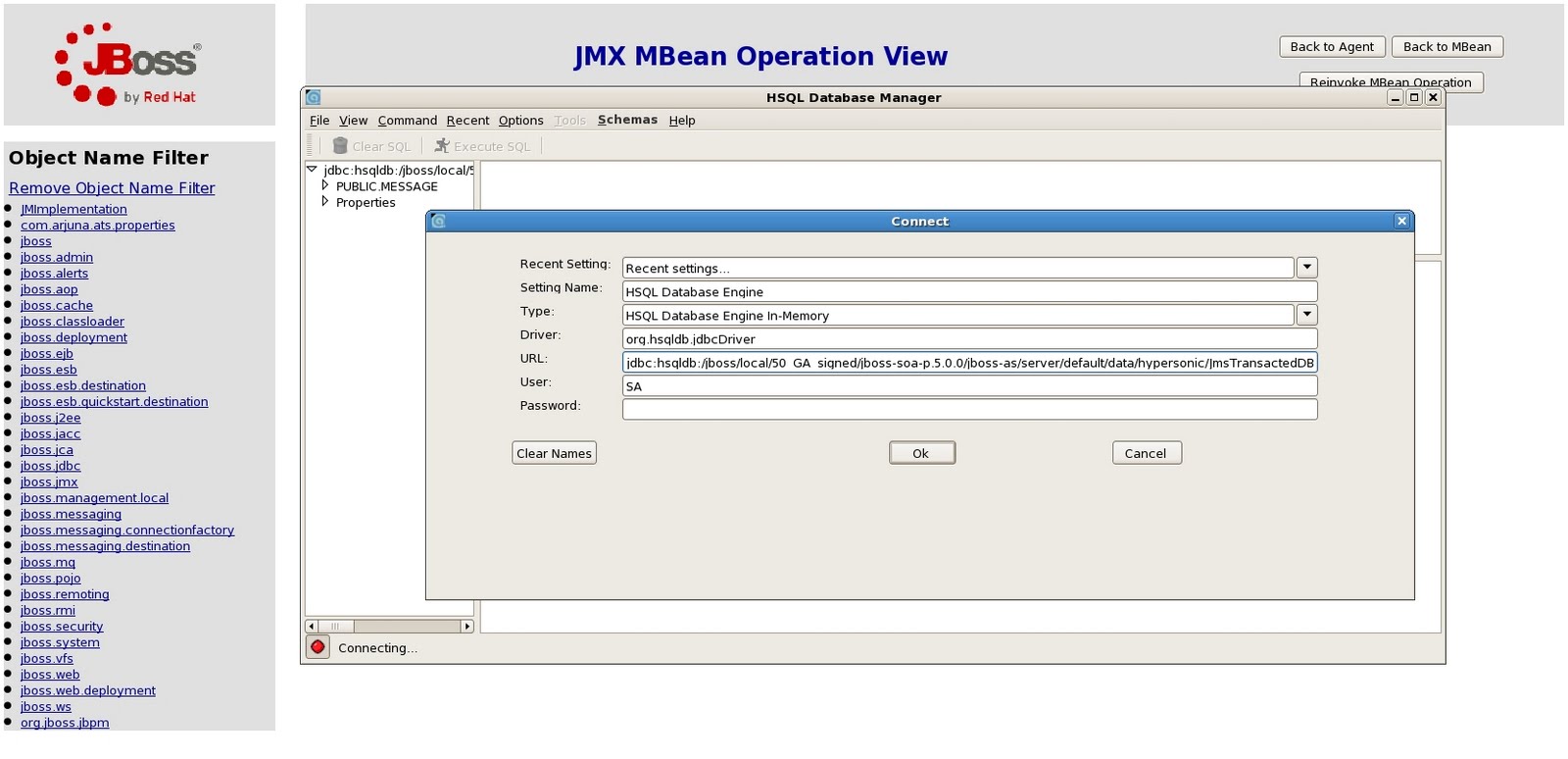Click the Execute SQL toolbar icon
Viewport: 1568px width, 759px height.
[442, 146]
